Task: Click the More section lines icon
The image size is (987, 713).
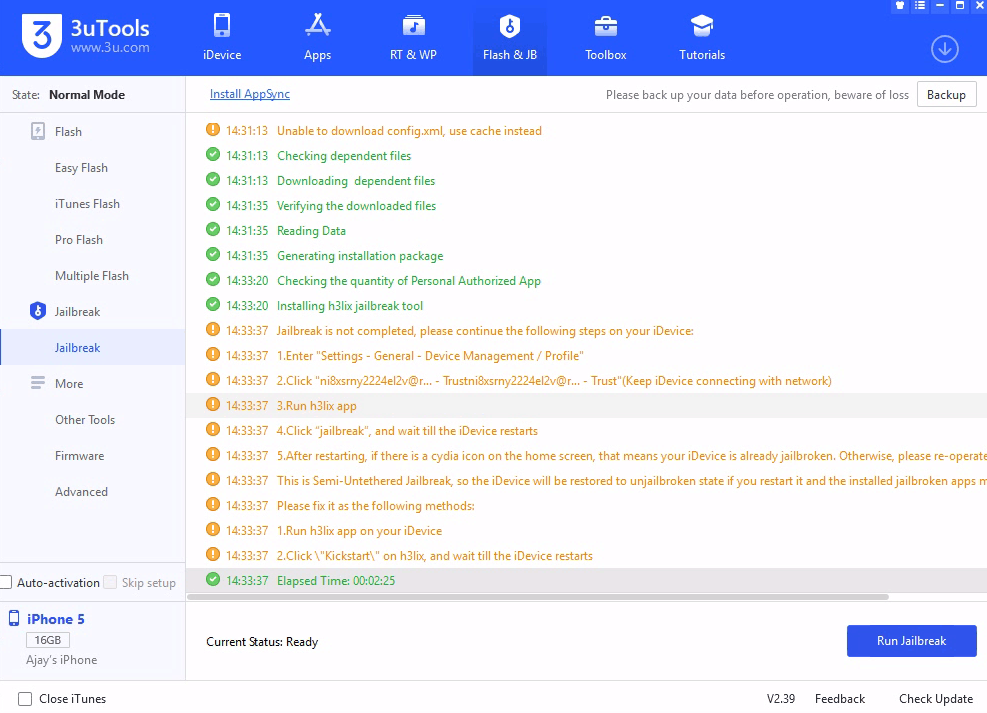Action: click(x=38, y=383)
